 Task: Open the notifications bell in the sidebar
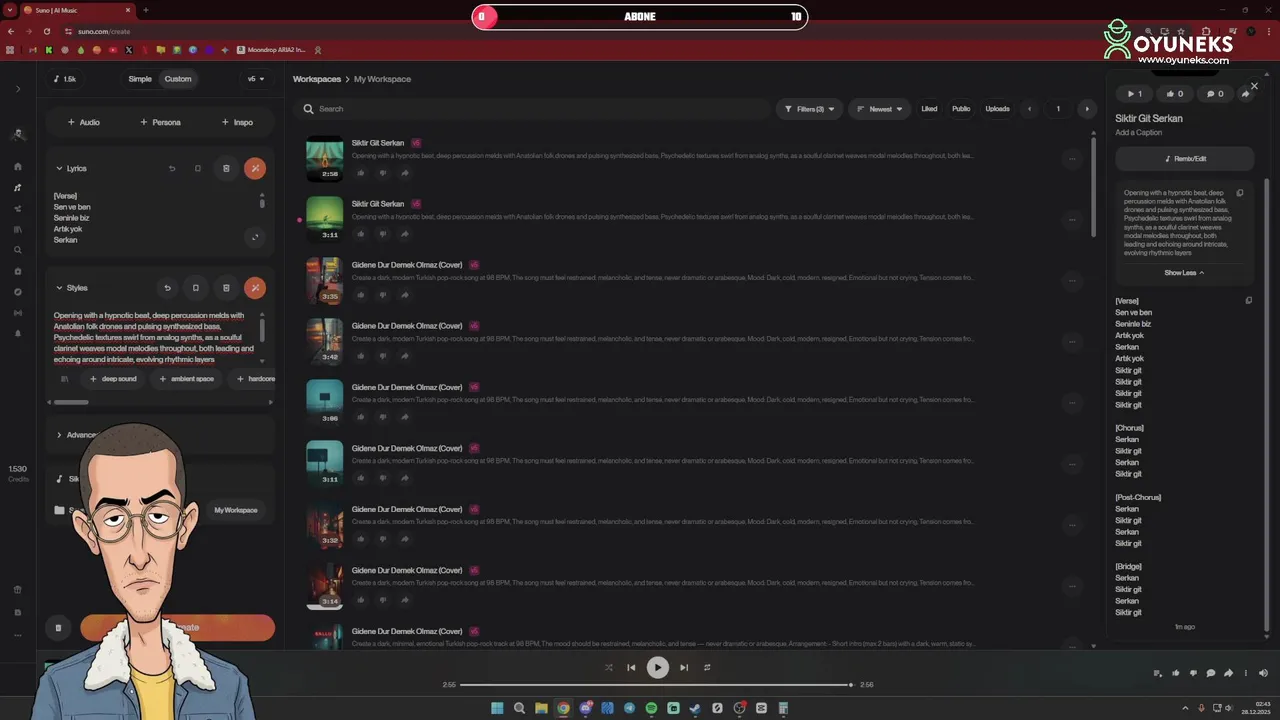point(18,333)
